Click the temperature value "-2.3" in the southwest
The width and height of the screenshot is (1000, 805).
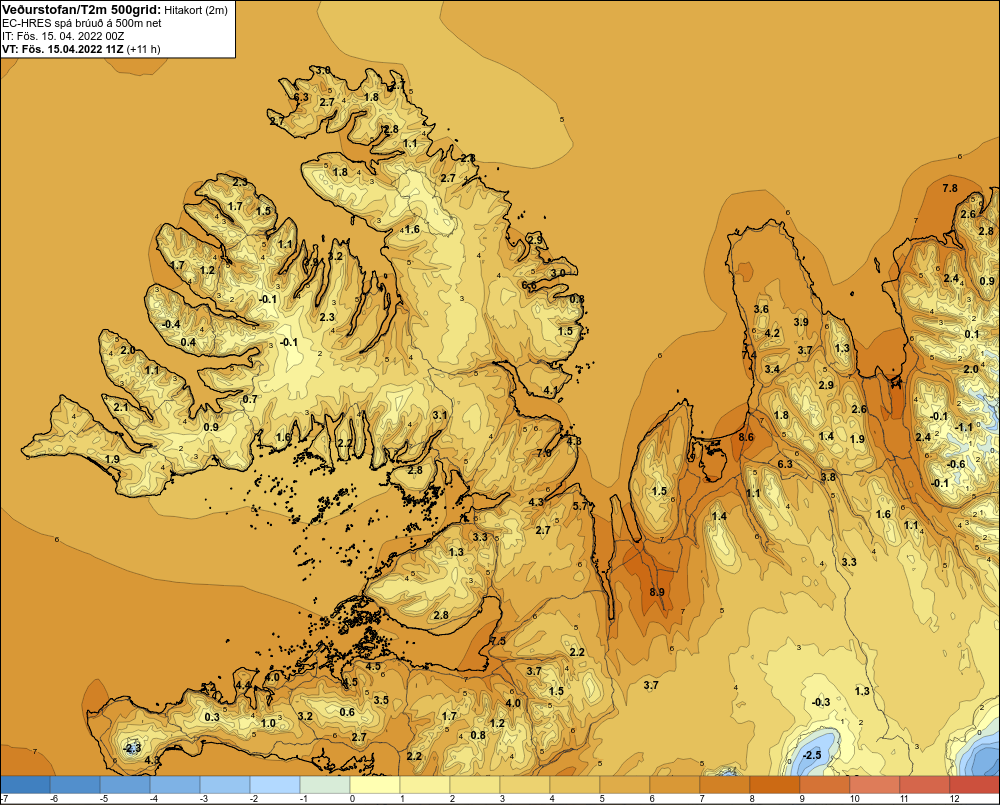pyautogui.click(x=132, y=748)
